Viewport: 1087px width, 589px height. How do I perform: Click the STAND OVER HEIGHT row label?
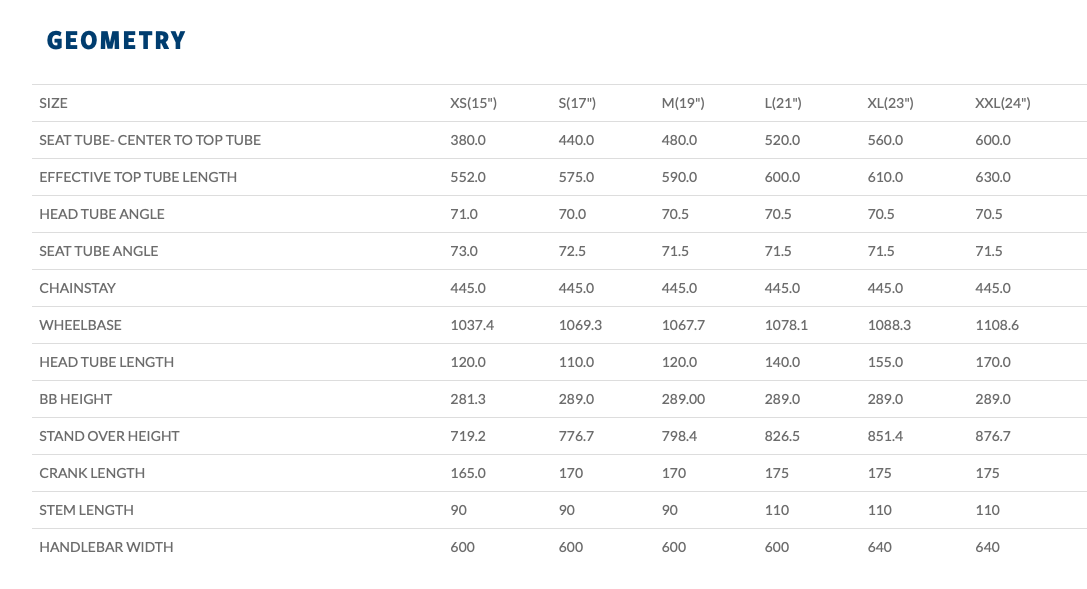click(110, 436)
